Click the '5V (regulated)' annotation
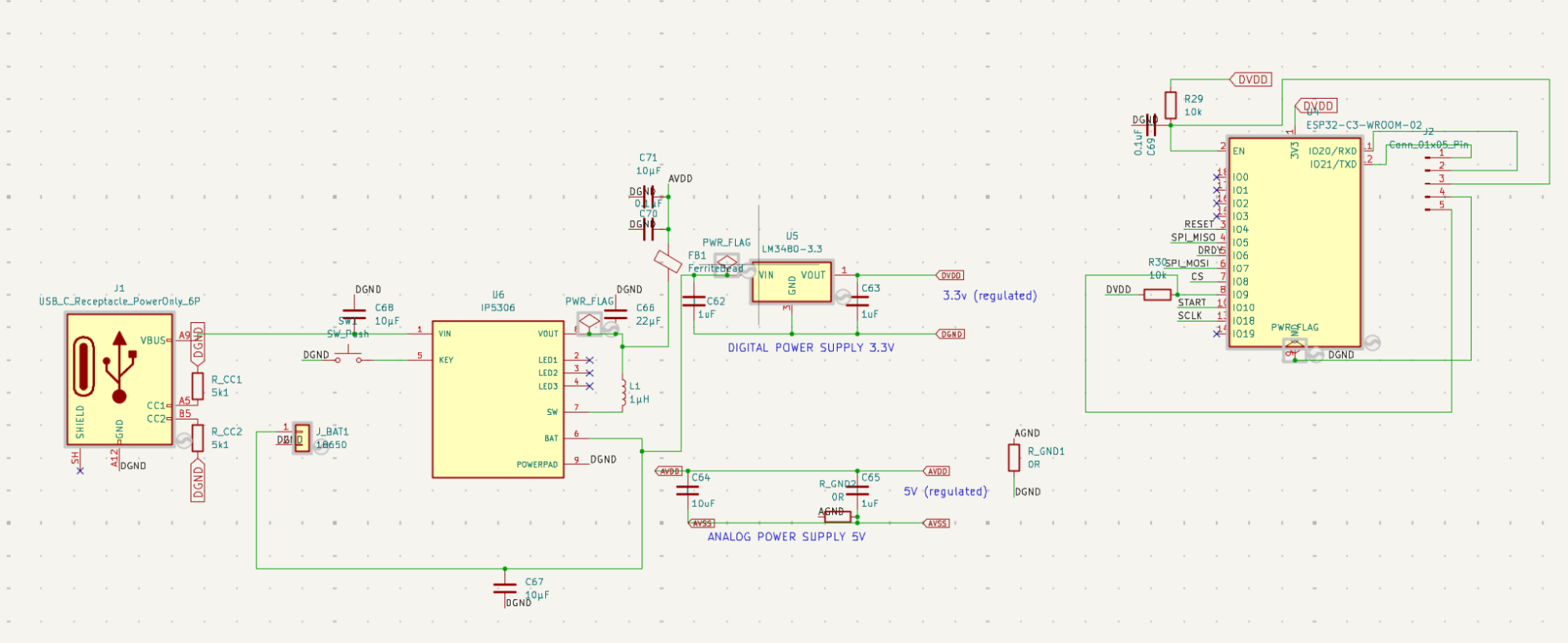The width and height of the screenshot is (1568, 643). 945,492
